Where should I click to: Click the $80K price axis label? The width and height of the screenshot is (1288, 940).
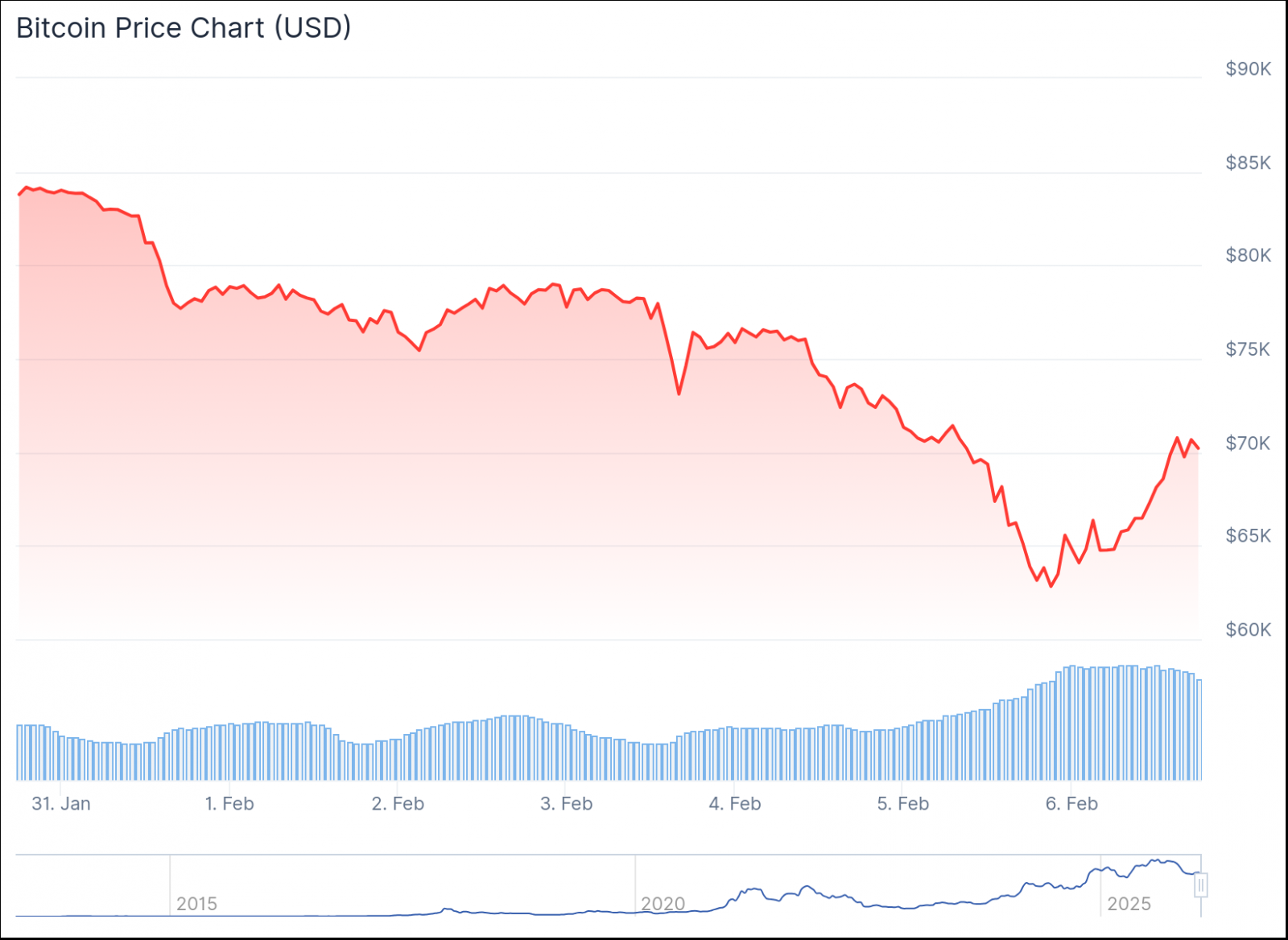(x=1248, y=255)
